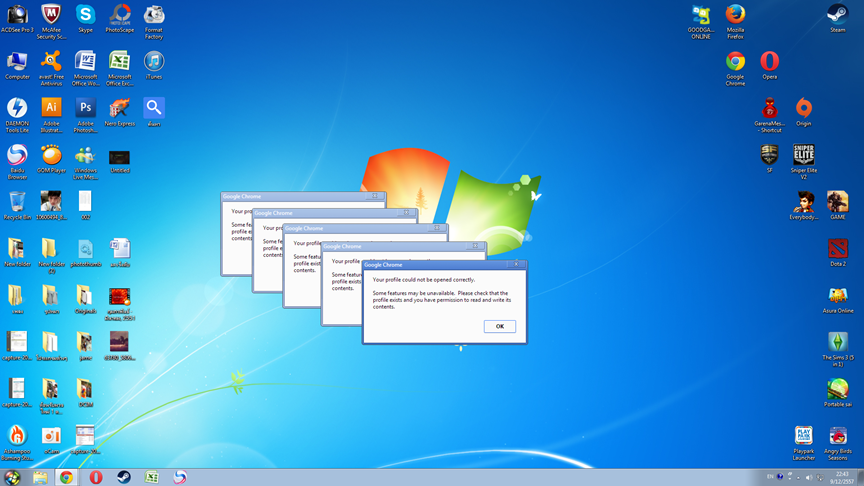This screenshot has height=486, width=864.
Task: Open Angry Birds Seasons icon
Action: coord(838,443)
